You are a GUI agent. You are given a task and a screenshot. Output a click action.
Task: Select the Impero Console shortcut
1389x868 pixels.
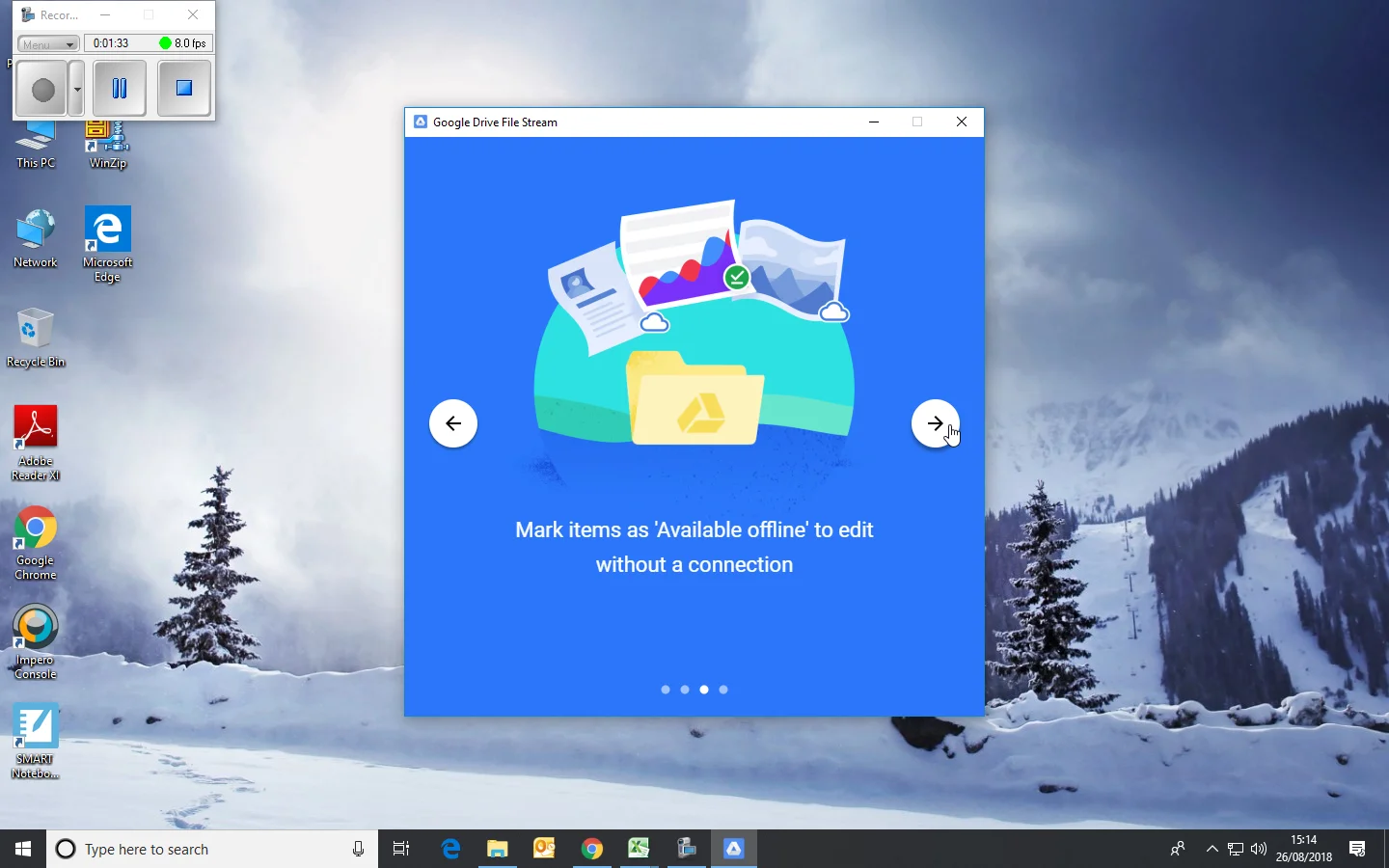tap(36, 642)
